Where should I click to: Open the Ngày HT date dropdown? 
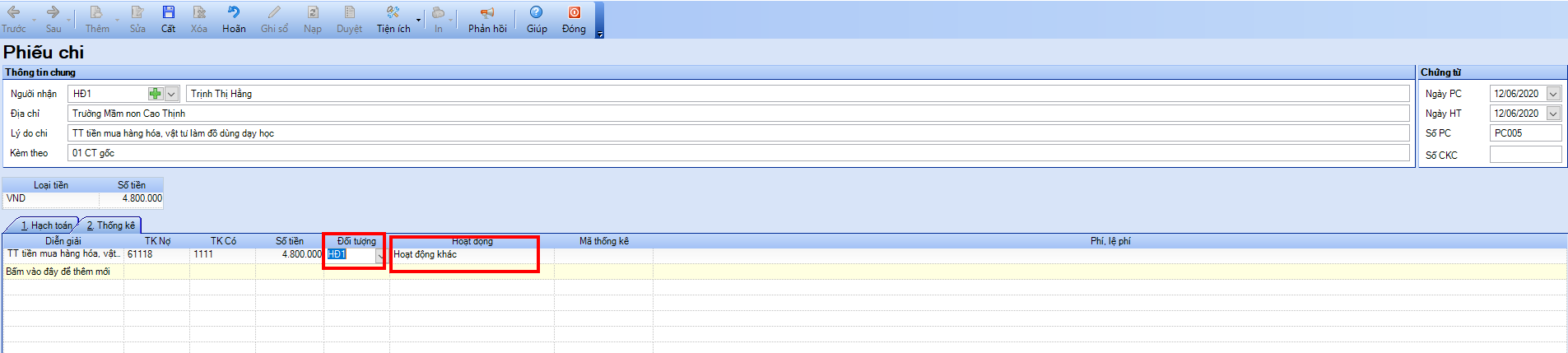point(1553,114)
